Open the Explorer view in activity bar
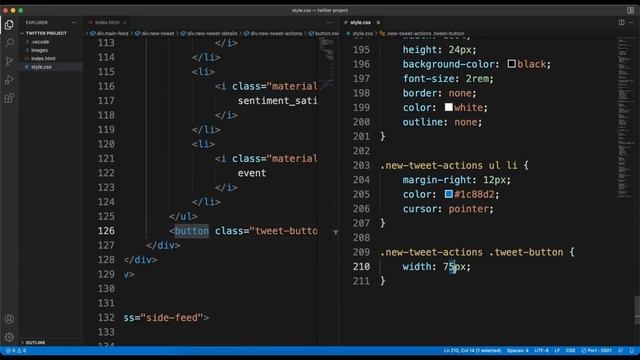Screen dimensions: 640x360 click(x=9, y=24)
